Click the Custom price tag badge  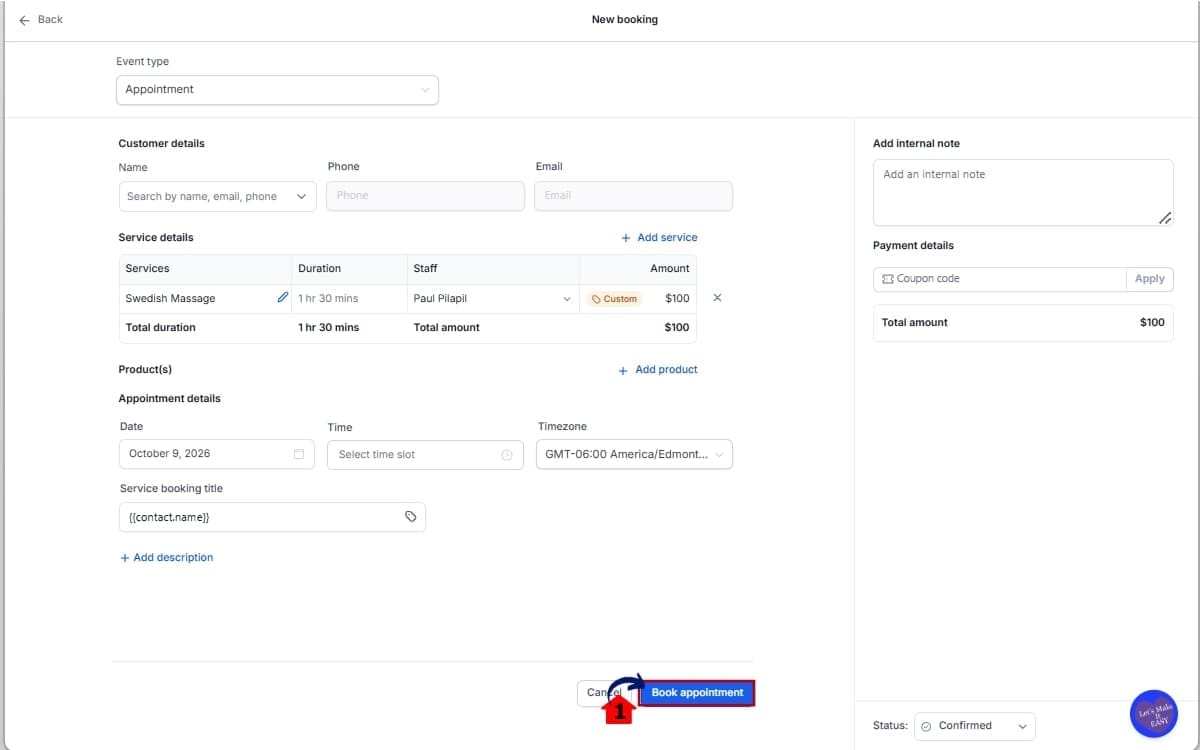615,299
